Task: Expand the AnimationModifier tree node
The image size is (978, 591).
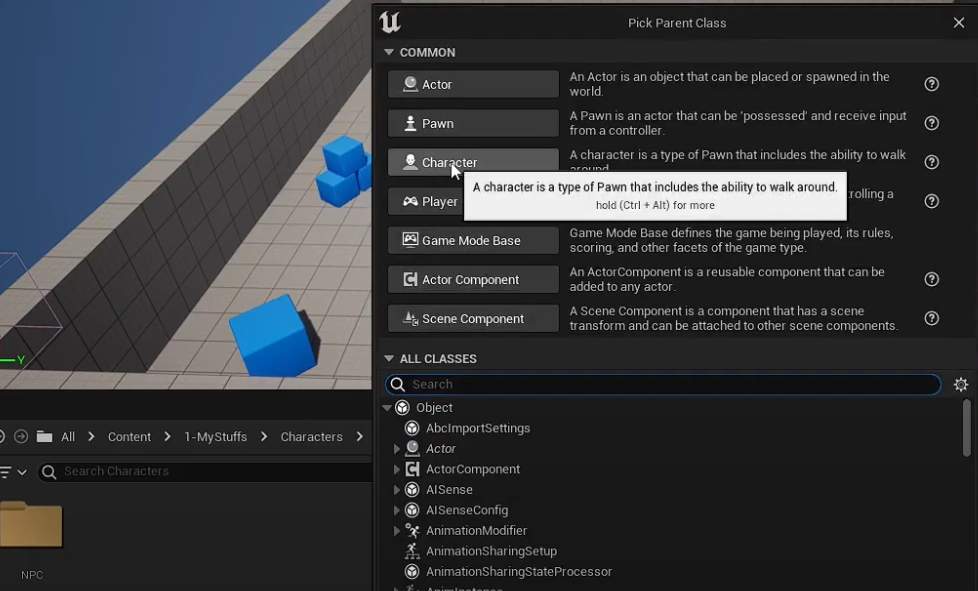Action: [x=397, y=531]
